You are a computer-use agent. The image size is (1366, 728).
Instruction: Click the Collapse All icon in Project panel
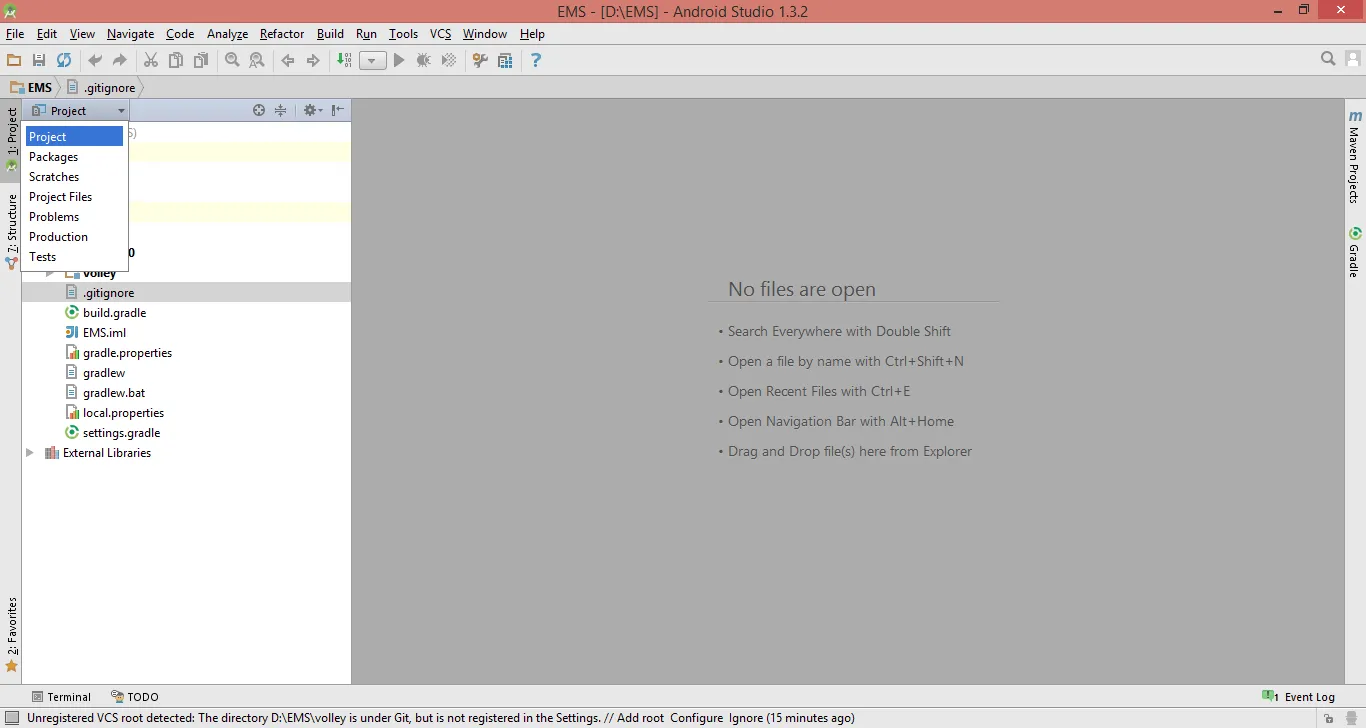(x=281, y=110)
